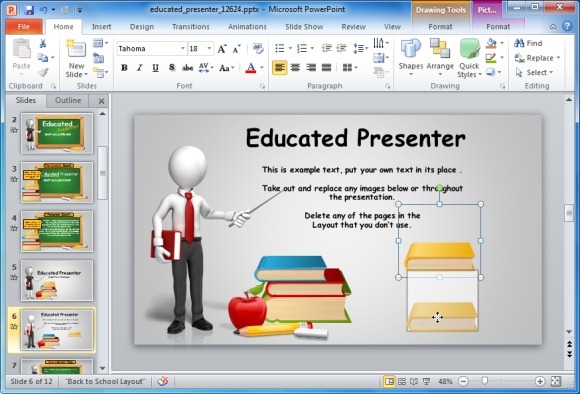The image size is (580, 394).
Task: Click the red Font Color A swatch
Action: (251, 68)
